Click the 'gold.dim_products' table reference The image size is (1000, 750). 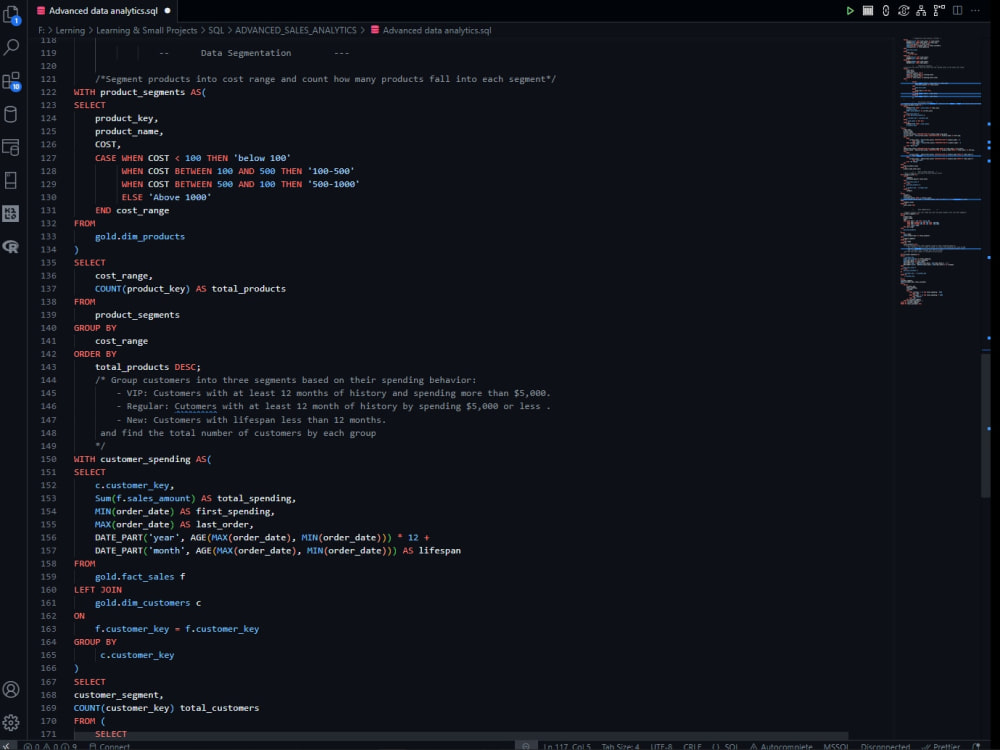click(x=140, y=236)
